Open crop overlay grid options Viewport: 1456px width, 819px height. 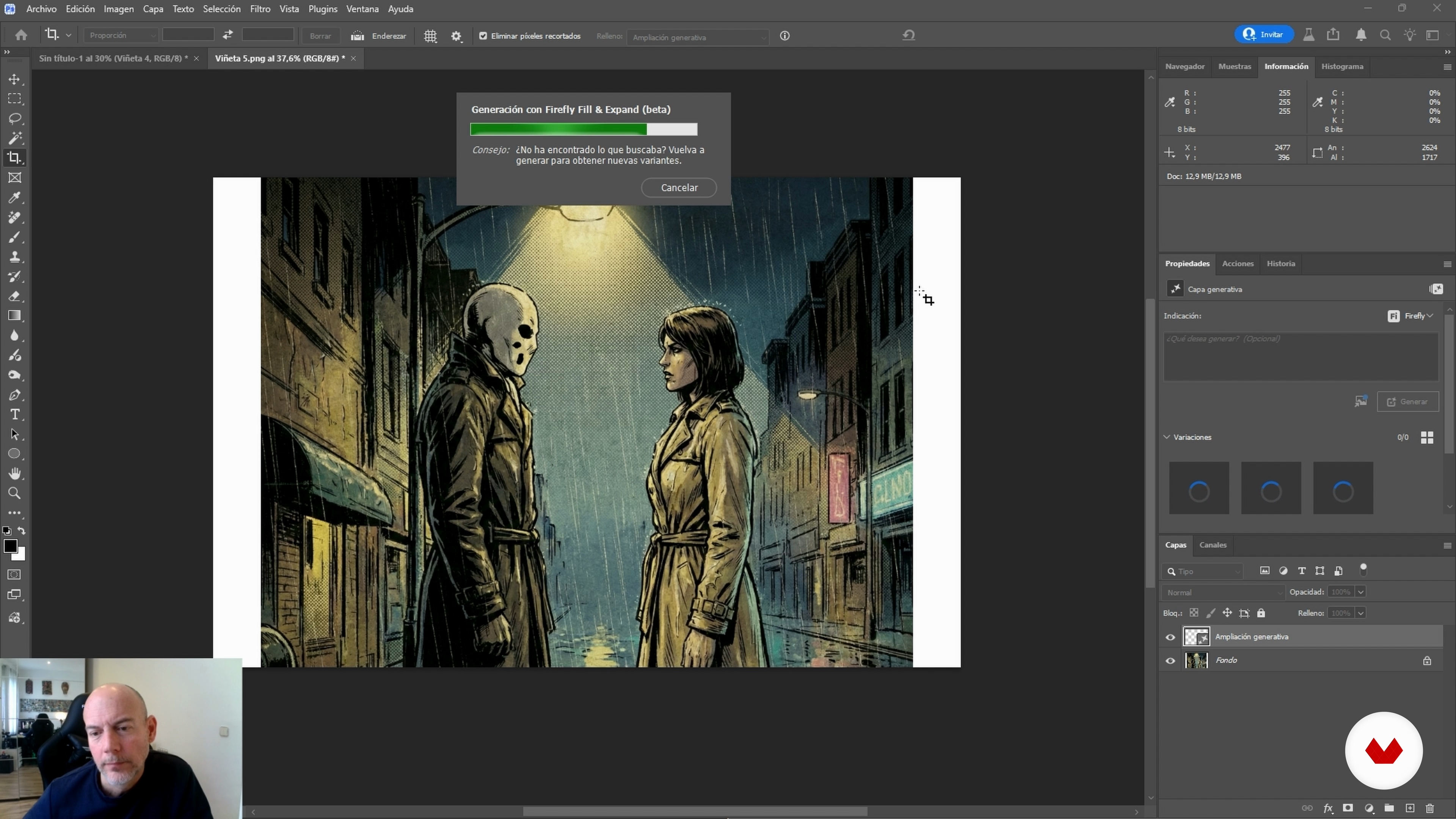(x=430, y=36)
